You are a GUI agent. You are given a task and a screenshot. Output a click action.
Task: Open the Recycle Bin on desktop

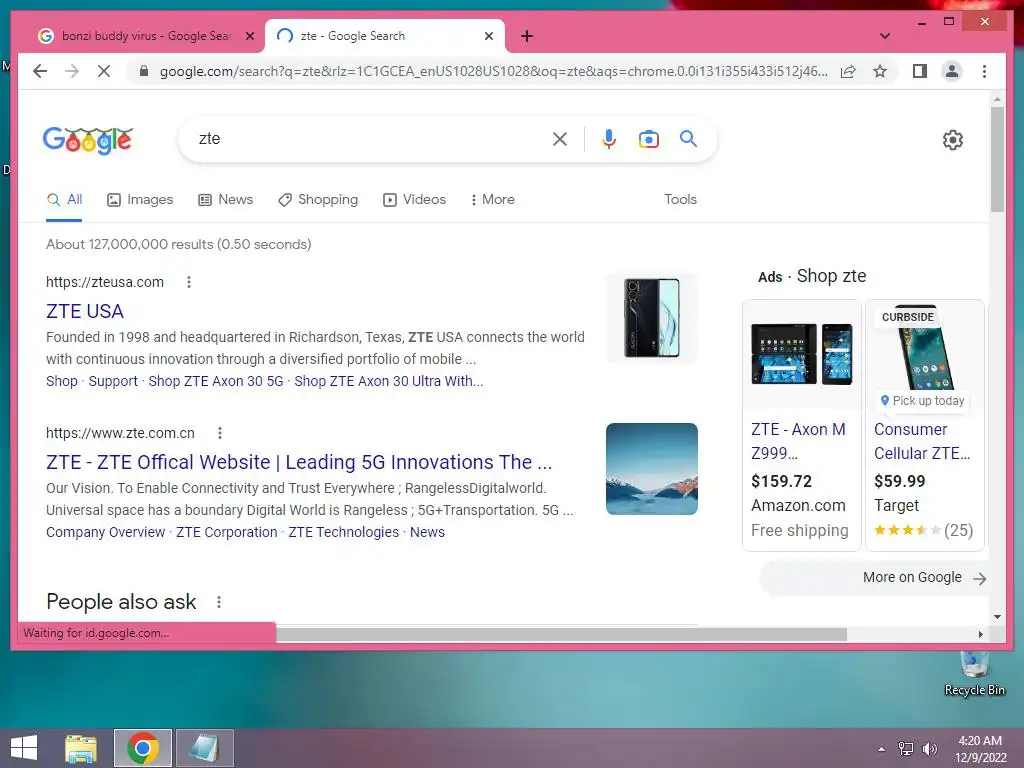coord(974,673)
